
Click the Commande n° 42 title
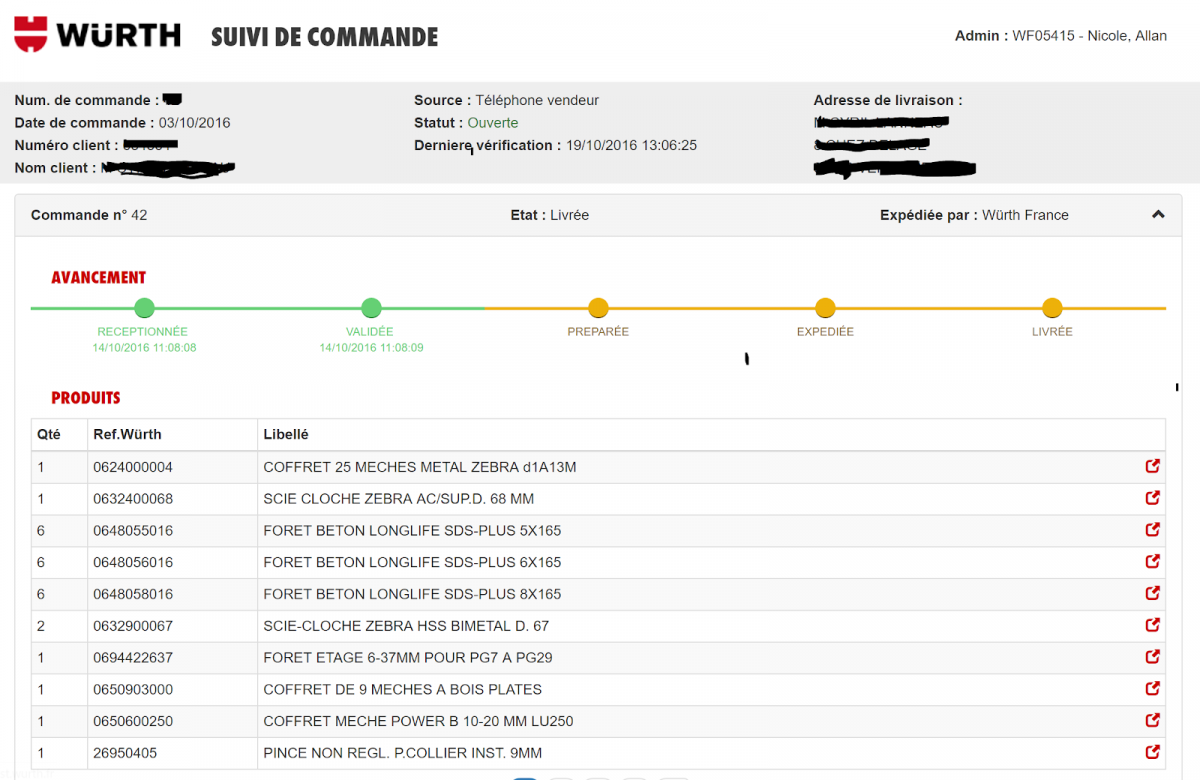point(89,215)
